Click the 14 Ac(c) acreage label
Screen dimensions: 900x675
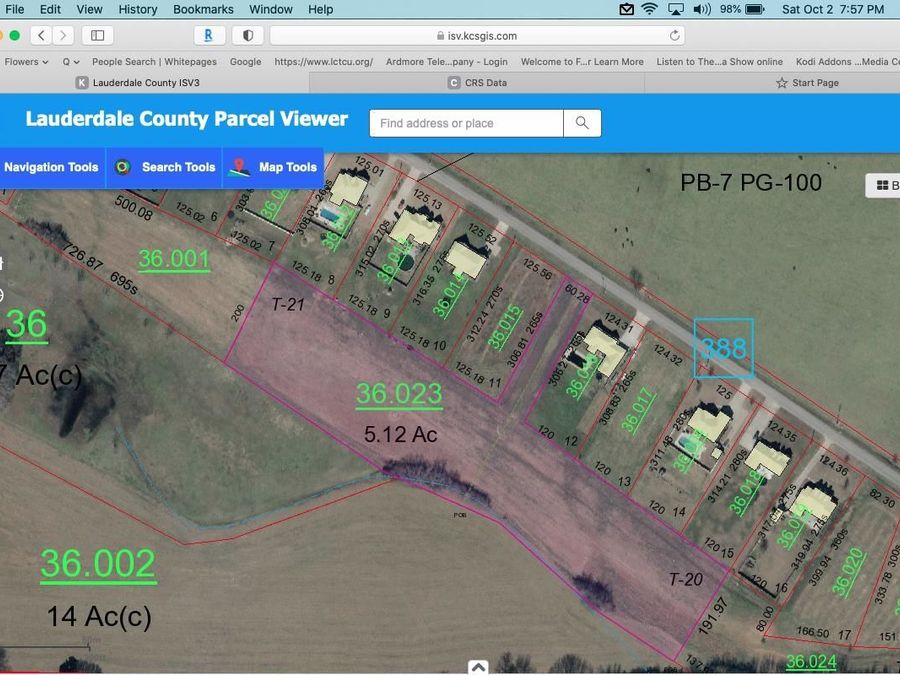tap(99, 617)
